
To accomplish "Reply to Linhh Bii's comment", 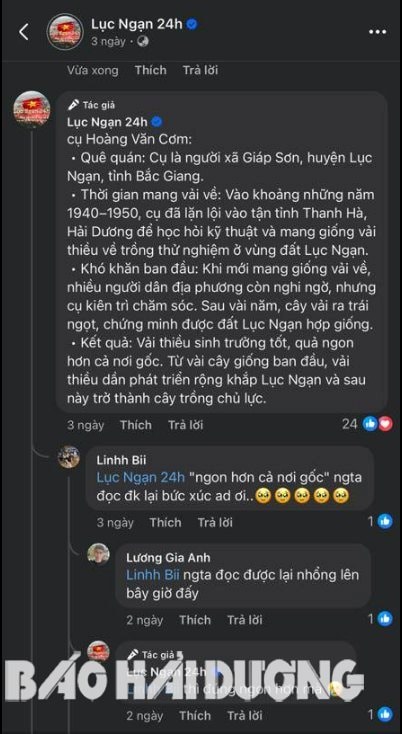I will tap(215, 522).
